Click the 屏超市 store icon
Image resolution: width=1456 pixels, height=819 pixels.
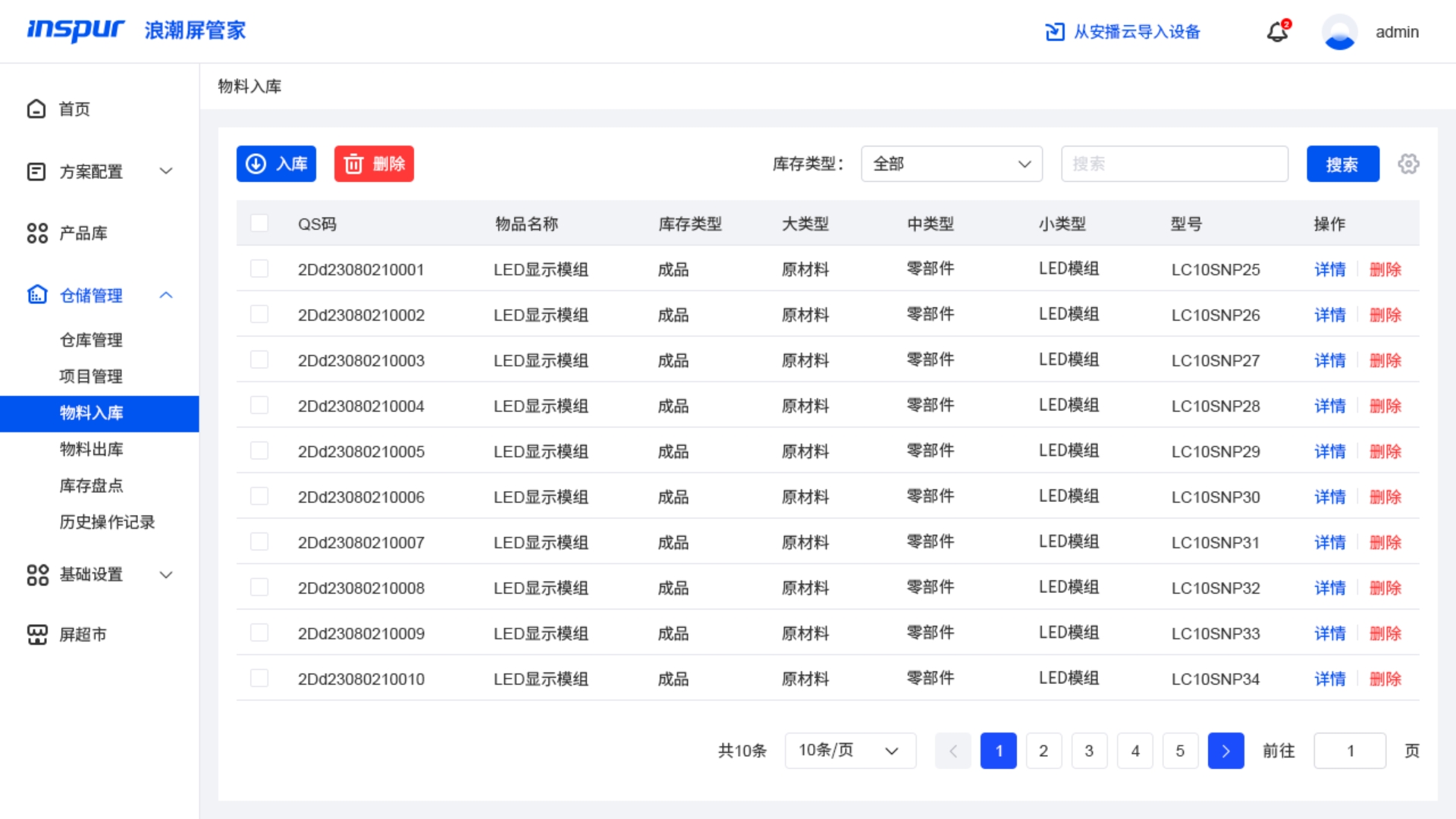pyautogui.click(x=37, y=634)
